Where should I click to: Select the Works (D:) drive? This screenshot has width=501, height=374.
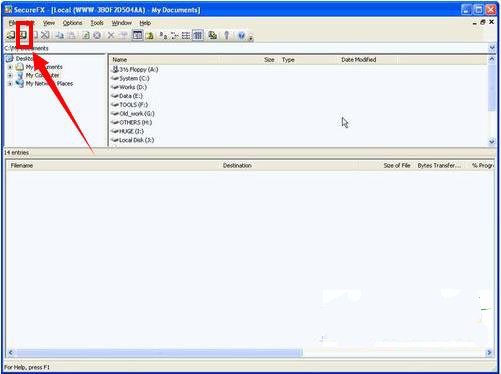[x=129, y=87]
